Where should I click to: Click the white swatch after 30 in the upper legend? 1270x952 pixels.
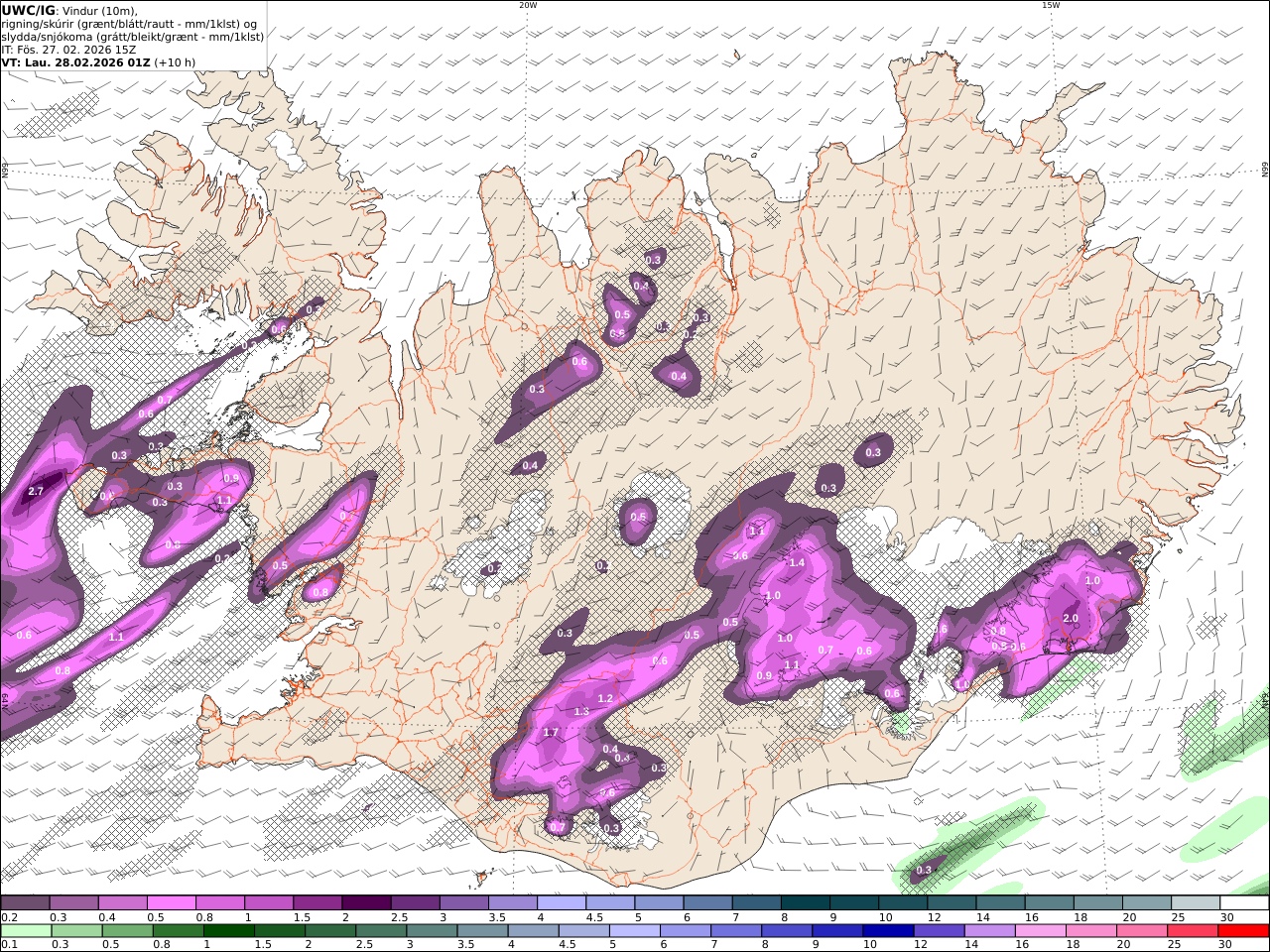tap(1244, 903)
